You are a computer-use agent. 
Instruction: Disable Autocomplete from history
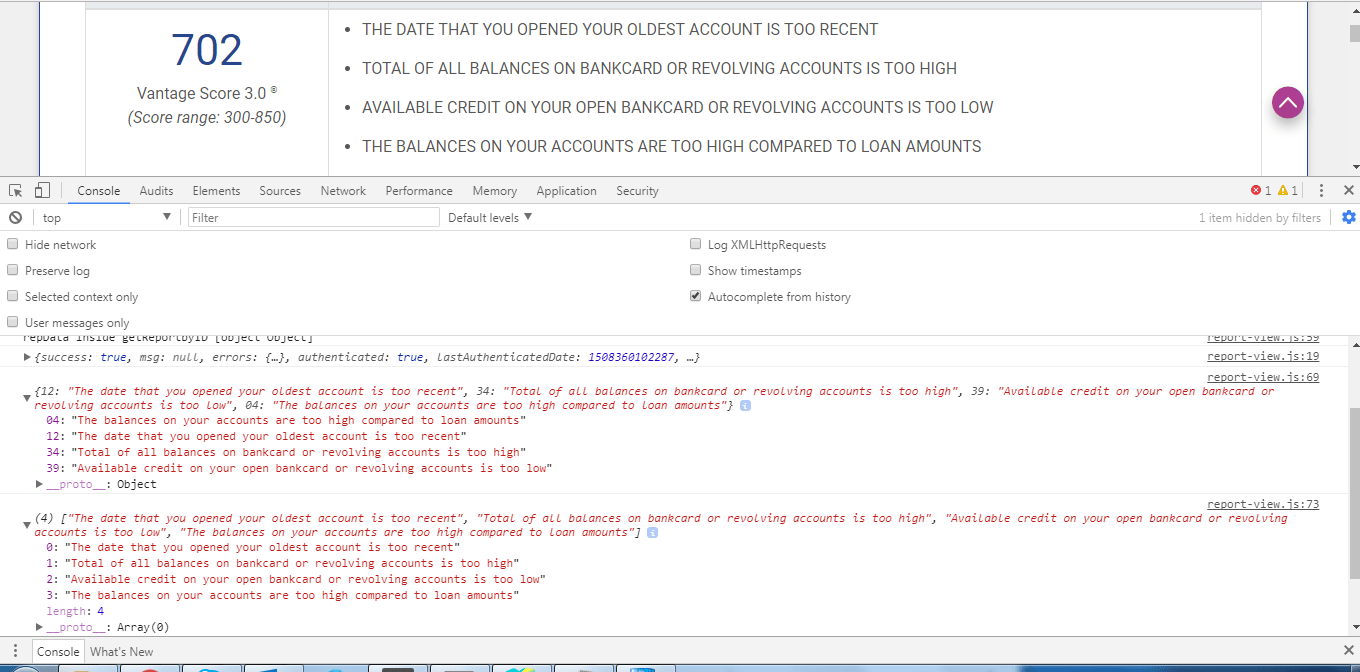click(695, 295)
